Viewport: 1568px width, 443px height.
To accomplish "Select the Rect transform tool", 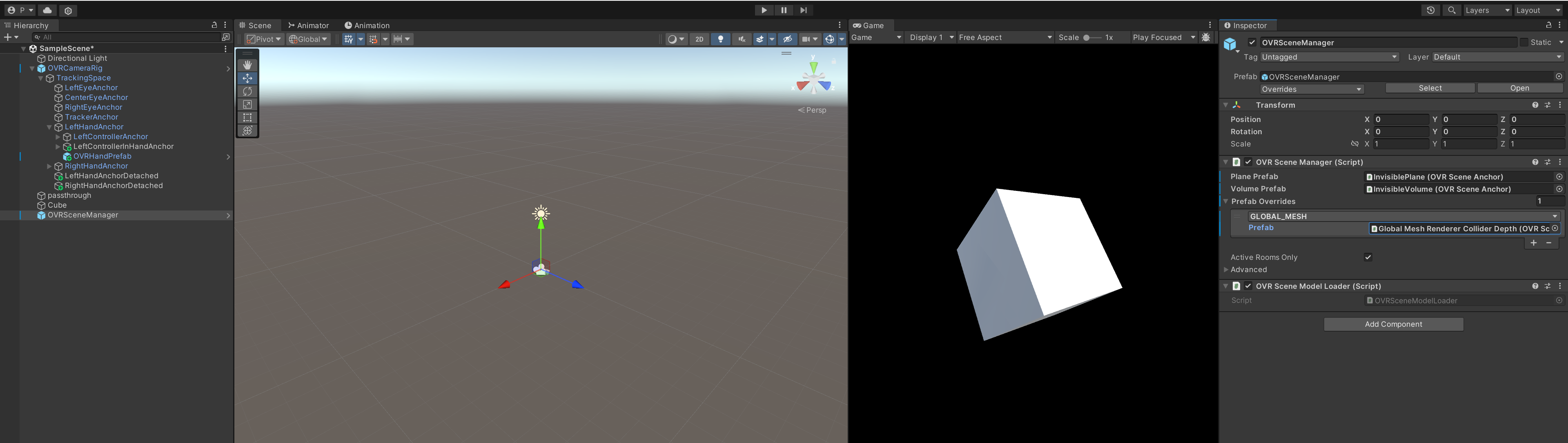I will coord(247,117).
